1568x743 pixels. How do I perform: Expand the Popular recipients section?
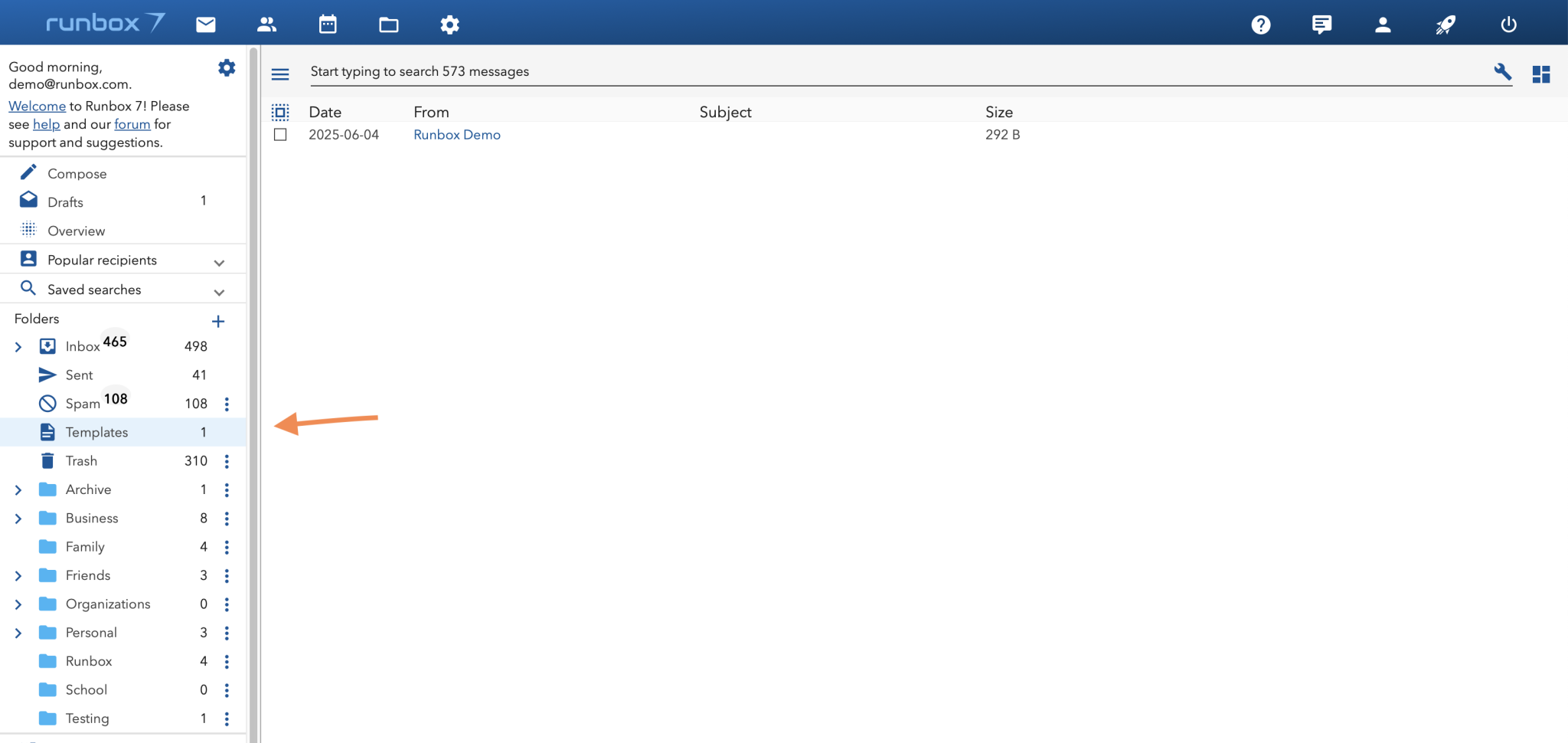(x=219, y=262)
